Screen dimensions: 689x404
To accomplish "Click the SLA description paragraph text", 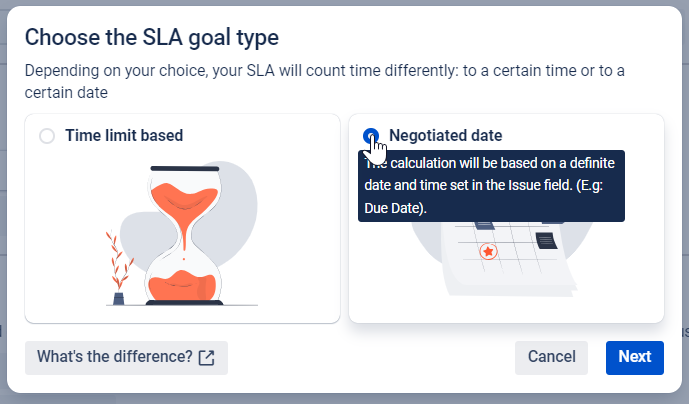I will click(x=324, y=81).
